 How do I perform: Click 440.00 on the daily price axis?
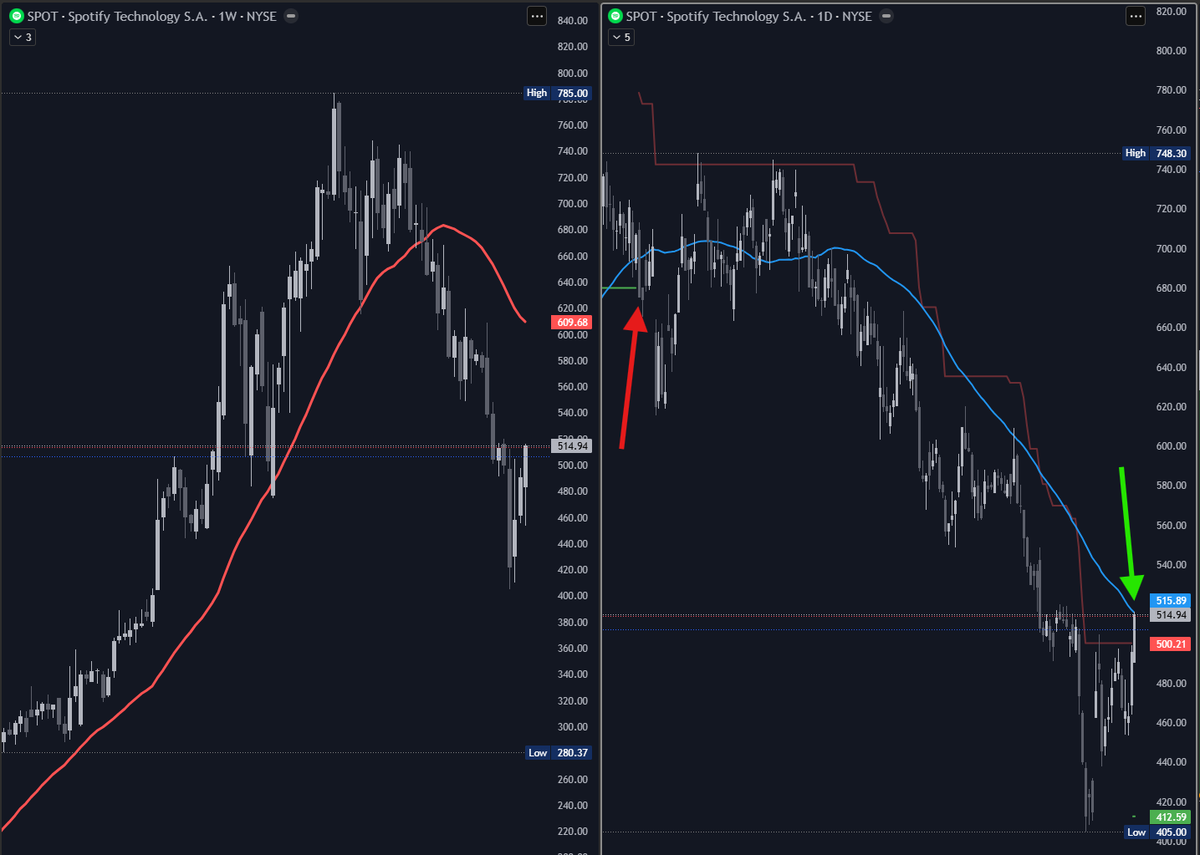click(1172, 762)
